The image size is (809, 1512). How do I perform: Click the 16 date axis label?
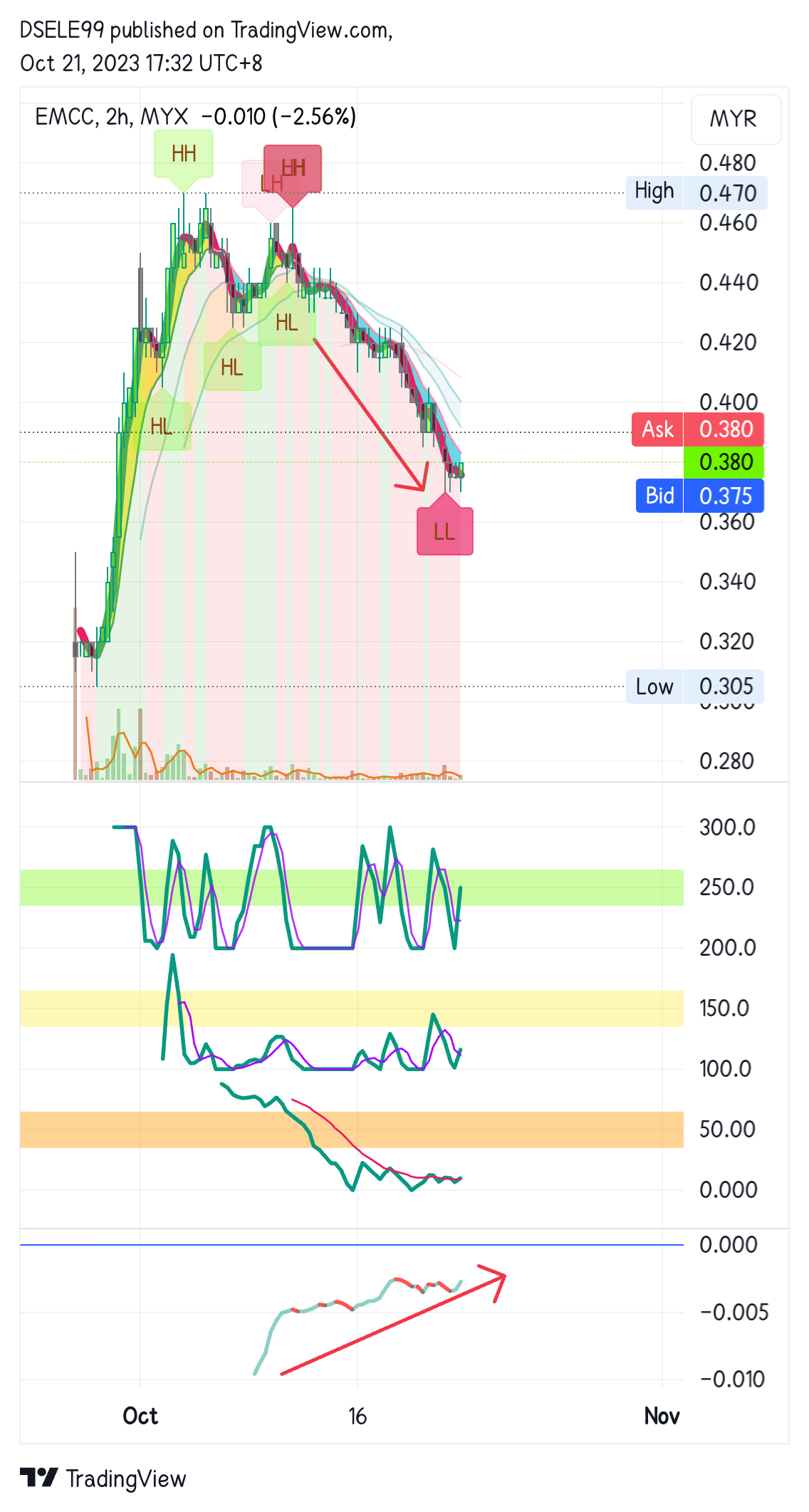pyautogui.click(x=357, y=1416)
